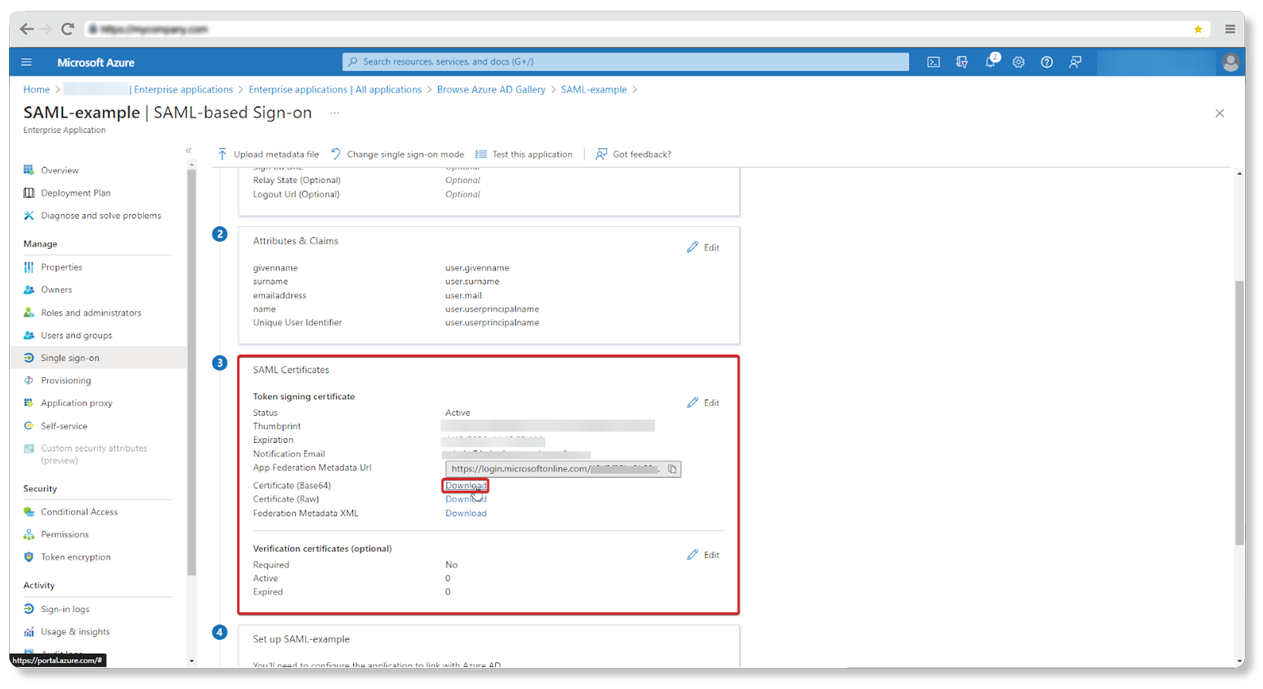This screenshot has width=1263, height=689.
Task: Click Got feedback?
Action: 633,154
